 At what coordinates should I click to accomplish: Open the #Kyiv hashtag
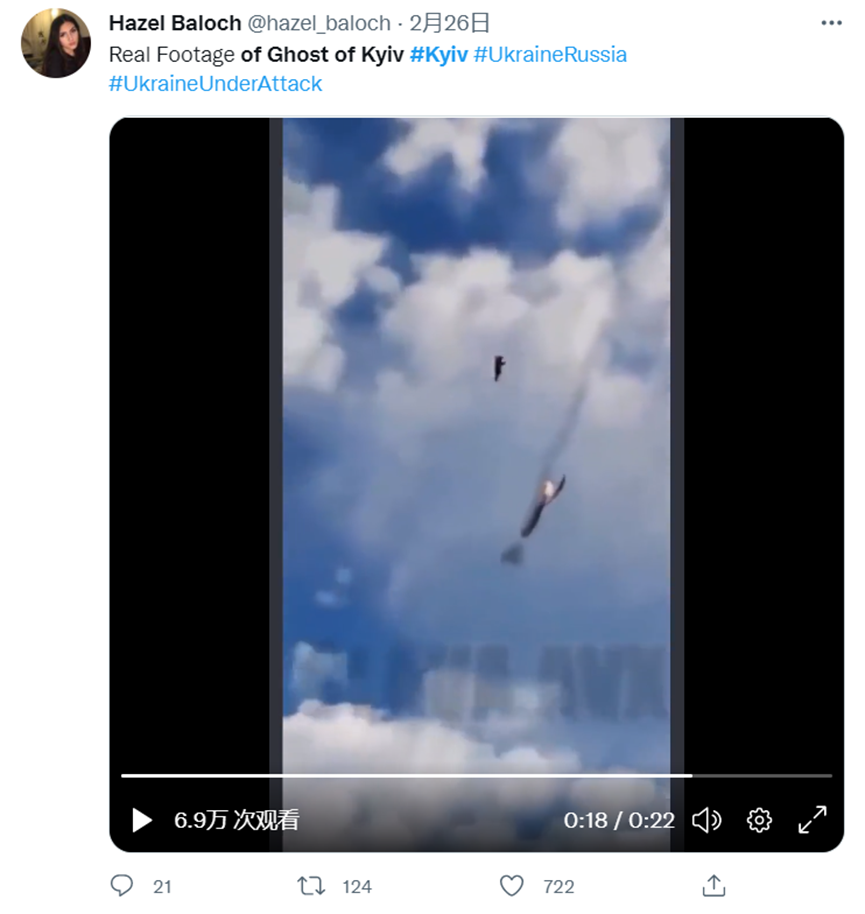pos(439,55)
